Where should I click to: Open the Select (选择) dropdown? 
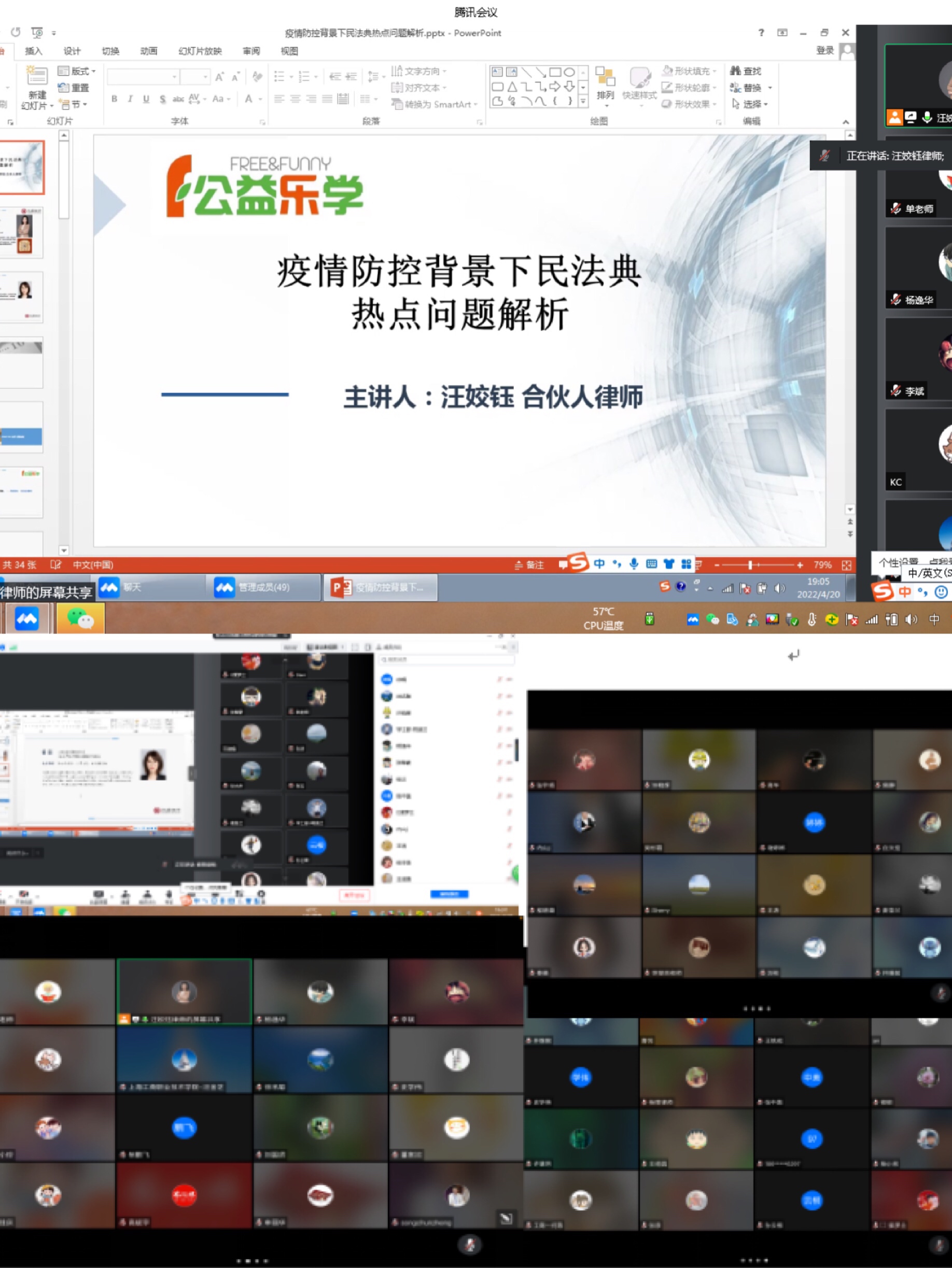pyautogui.click(x=750, y=104)
